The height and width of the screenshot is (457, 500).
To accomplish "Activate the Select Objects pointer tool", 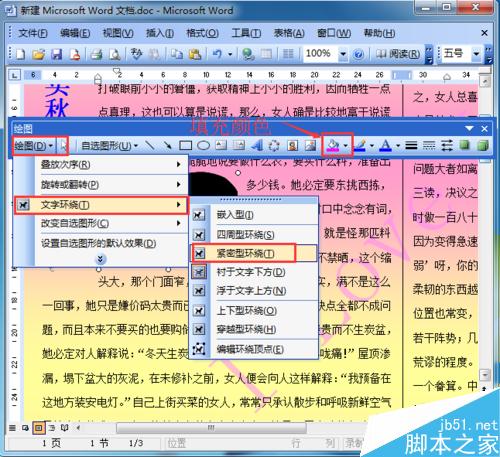I will (63, 145).
